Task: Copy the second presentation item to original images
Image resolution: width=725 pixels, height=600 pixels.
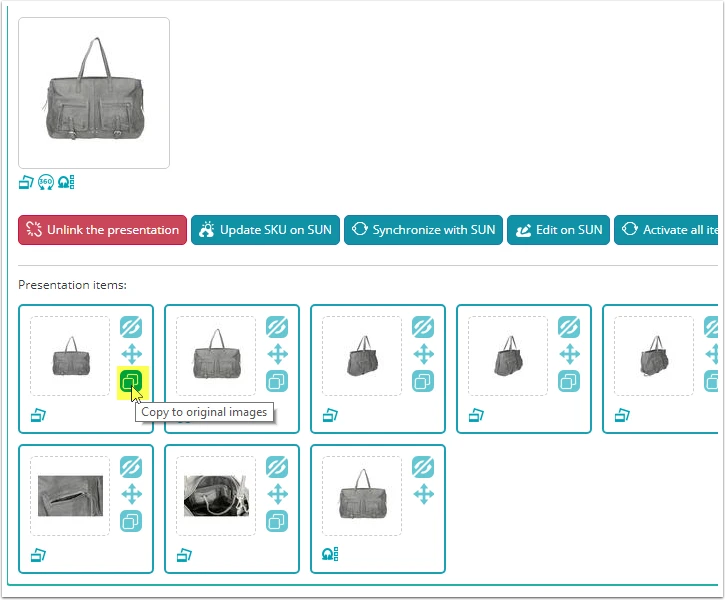Action: tap(277, 382)
